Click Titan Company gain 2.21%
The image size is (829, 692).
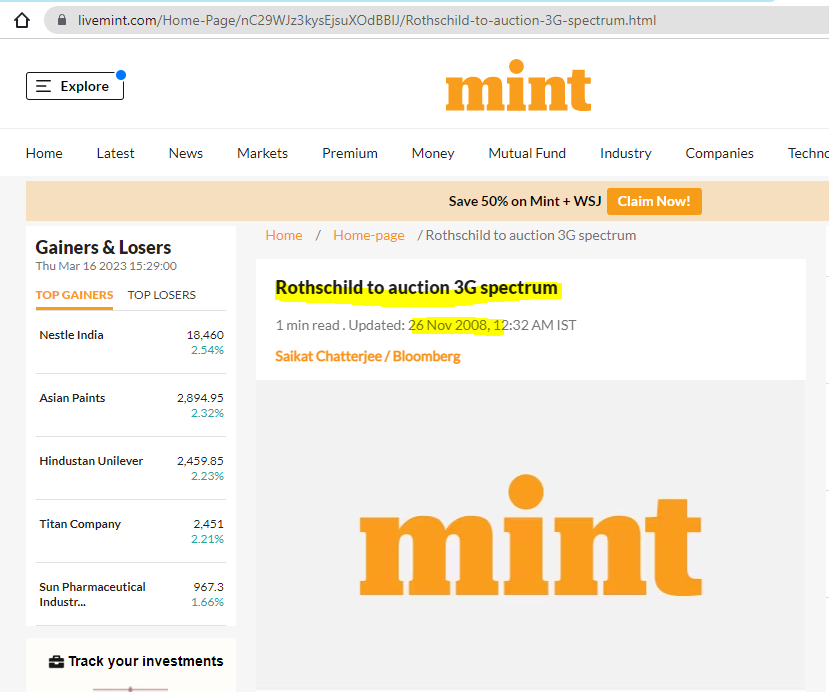pyautogui.click(x=207, y=539)
